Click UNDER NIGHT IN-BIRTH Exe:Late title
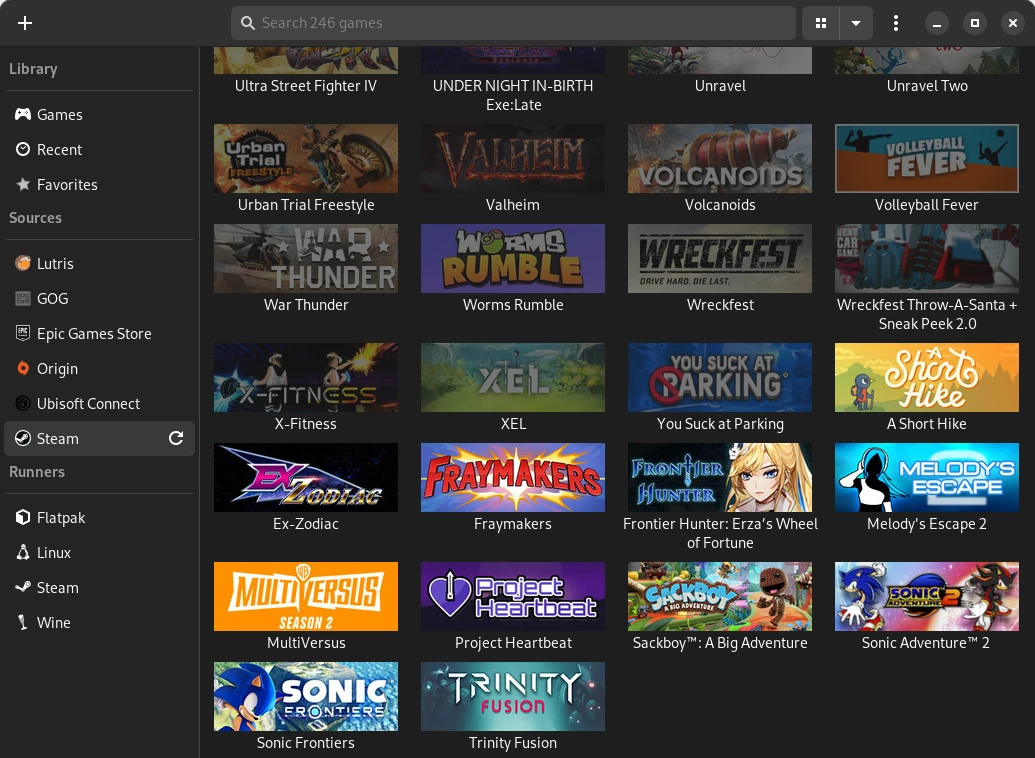The width and height of the screenshot is (1035, 758). tap(513, 95)
